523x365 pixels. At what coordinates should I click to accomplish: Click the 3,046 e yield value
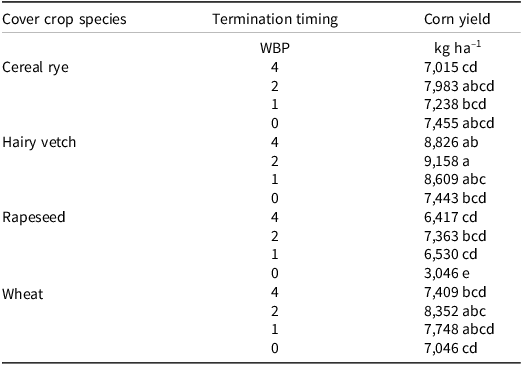click(x=447, y=274)
